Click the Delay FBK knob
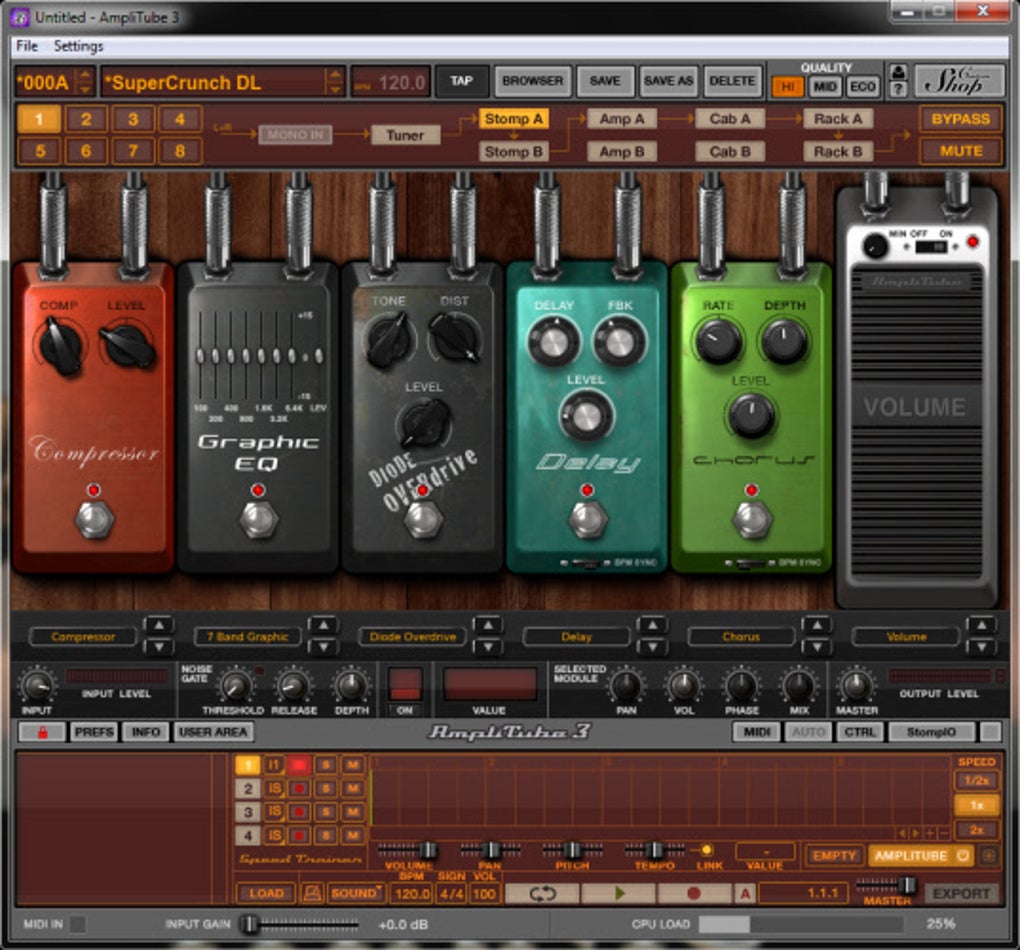This screenshot has width=1020, height=950. [619, 341]
